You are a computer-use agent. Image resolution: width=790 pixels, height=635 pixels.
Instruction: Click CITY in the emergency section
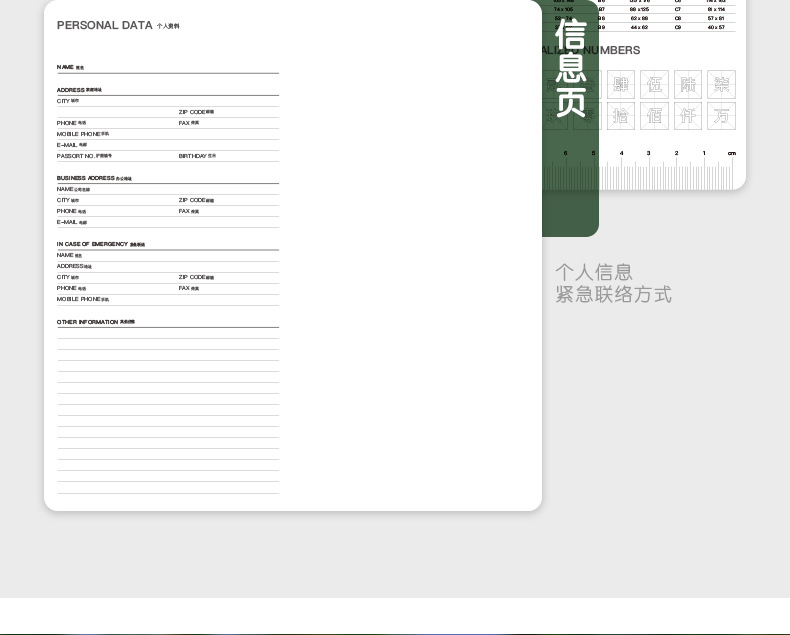pyautogui.click(x=68, y=277)
